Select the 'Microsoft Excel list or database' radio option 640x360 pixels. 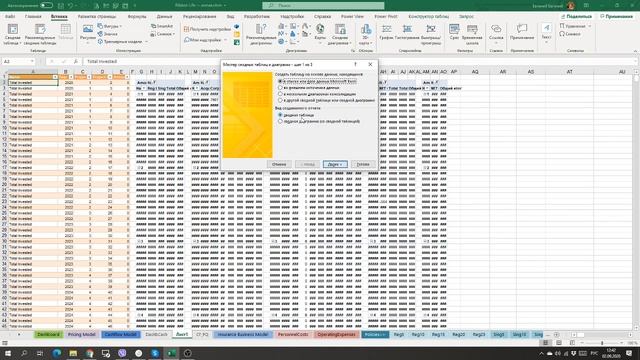[280, 81]
